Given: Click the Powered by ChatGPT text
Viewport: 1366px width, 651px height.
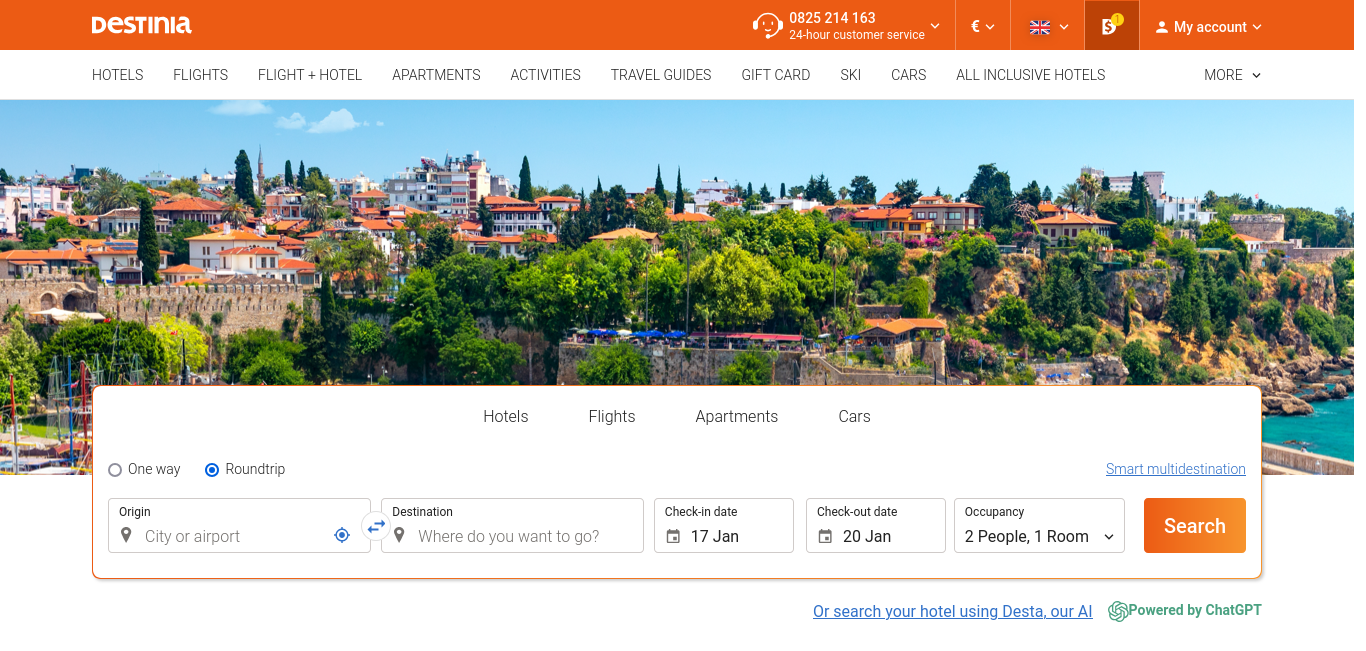Looking at the screenshot, I should 1195,611.
